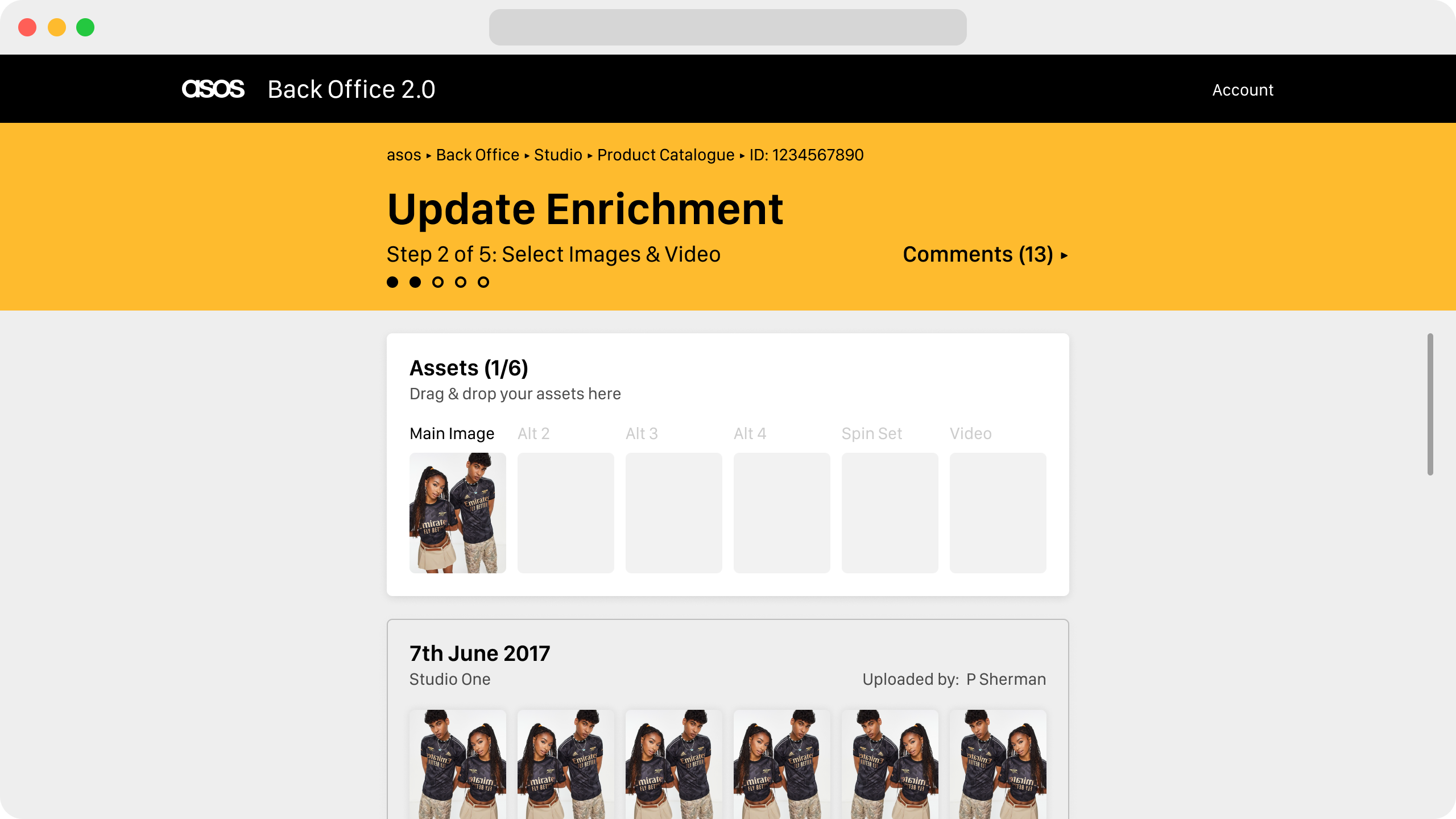Screen dimensions: 1456x819
Task: Pick second photo in 7th June shoot
Action: [x=566, y=764]
